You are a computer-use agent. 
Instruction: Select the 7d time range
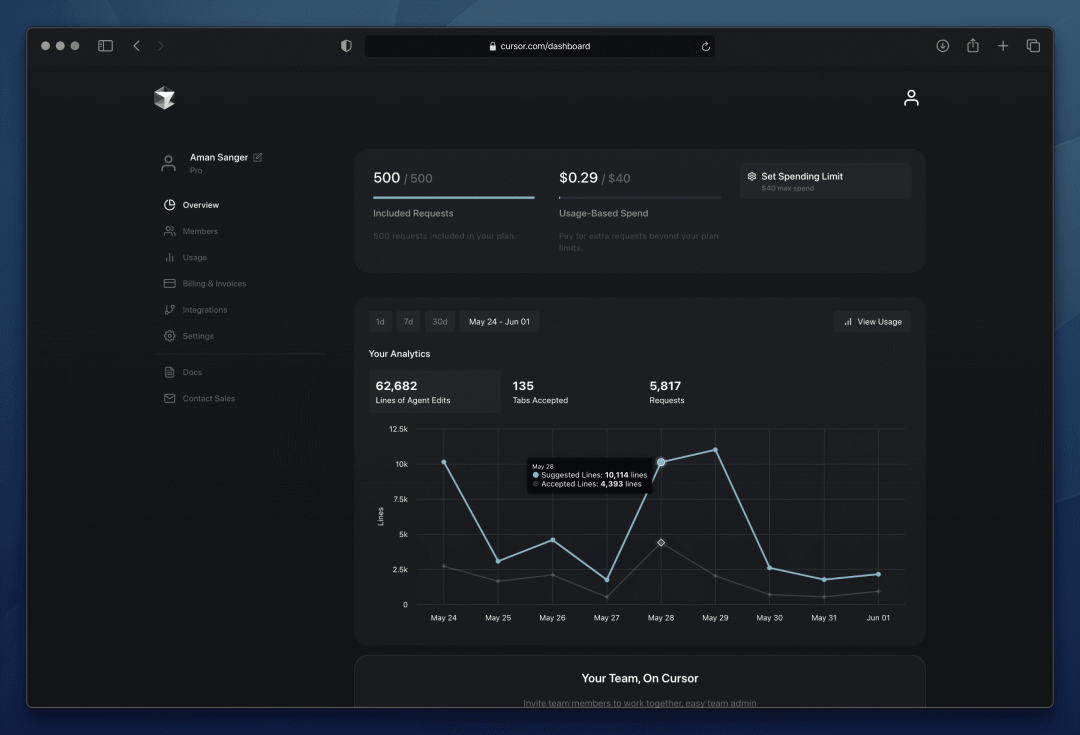[x=408, y=322]
